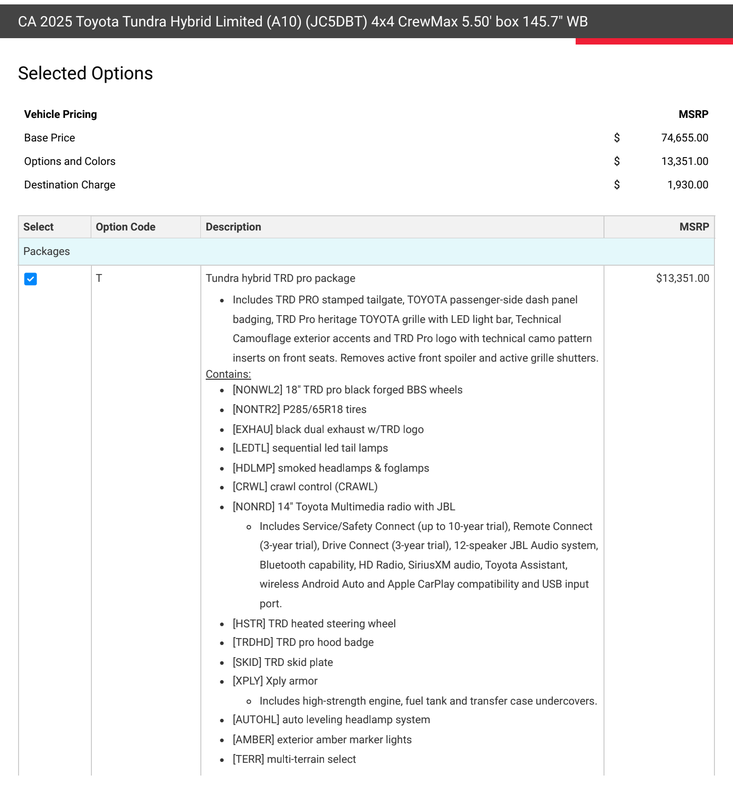Click the Base Price label
Viewport: 733px width, 800px height.
click(x=49, y=138)
